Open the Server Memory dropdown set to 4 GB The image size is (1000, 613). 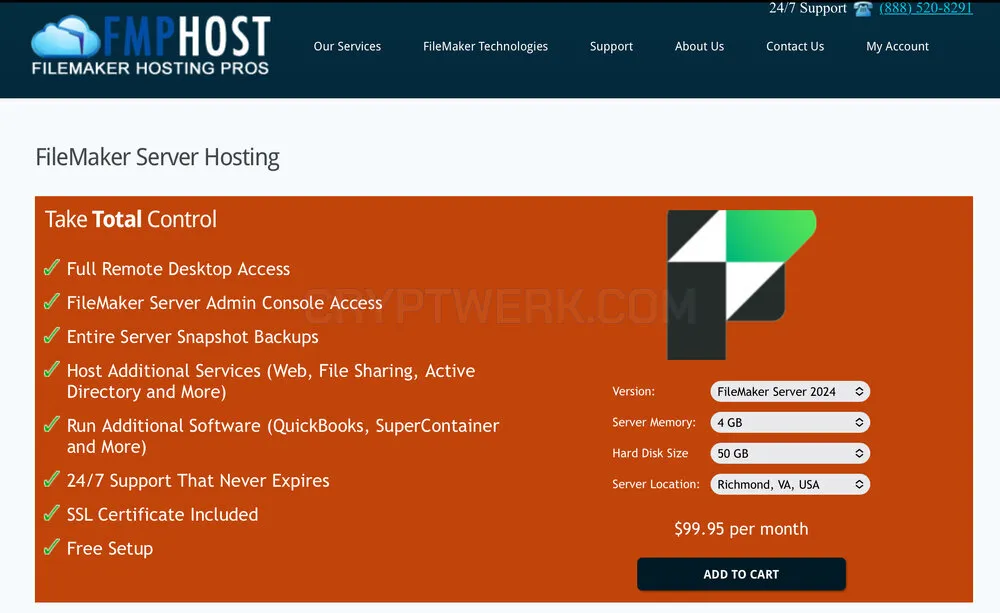coord(790,422)
